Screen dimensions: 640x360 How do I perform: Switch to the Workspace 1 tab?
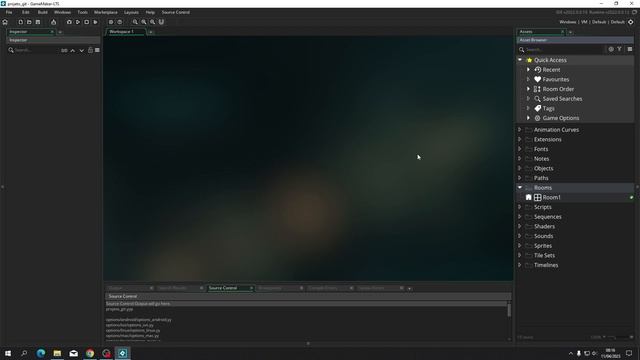pyautogui.click(x=122, y=32)
